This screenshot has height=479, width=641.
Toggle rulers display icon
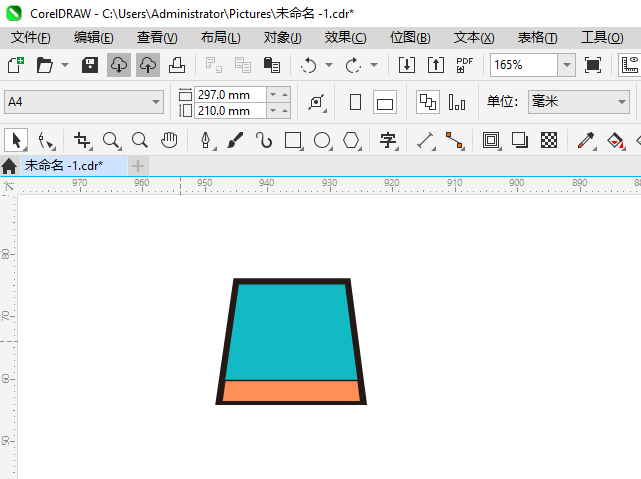(630, 65)
